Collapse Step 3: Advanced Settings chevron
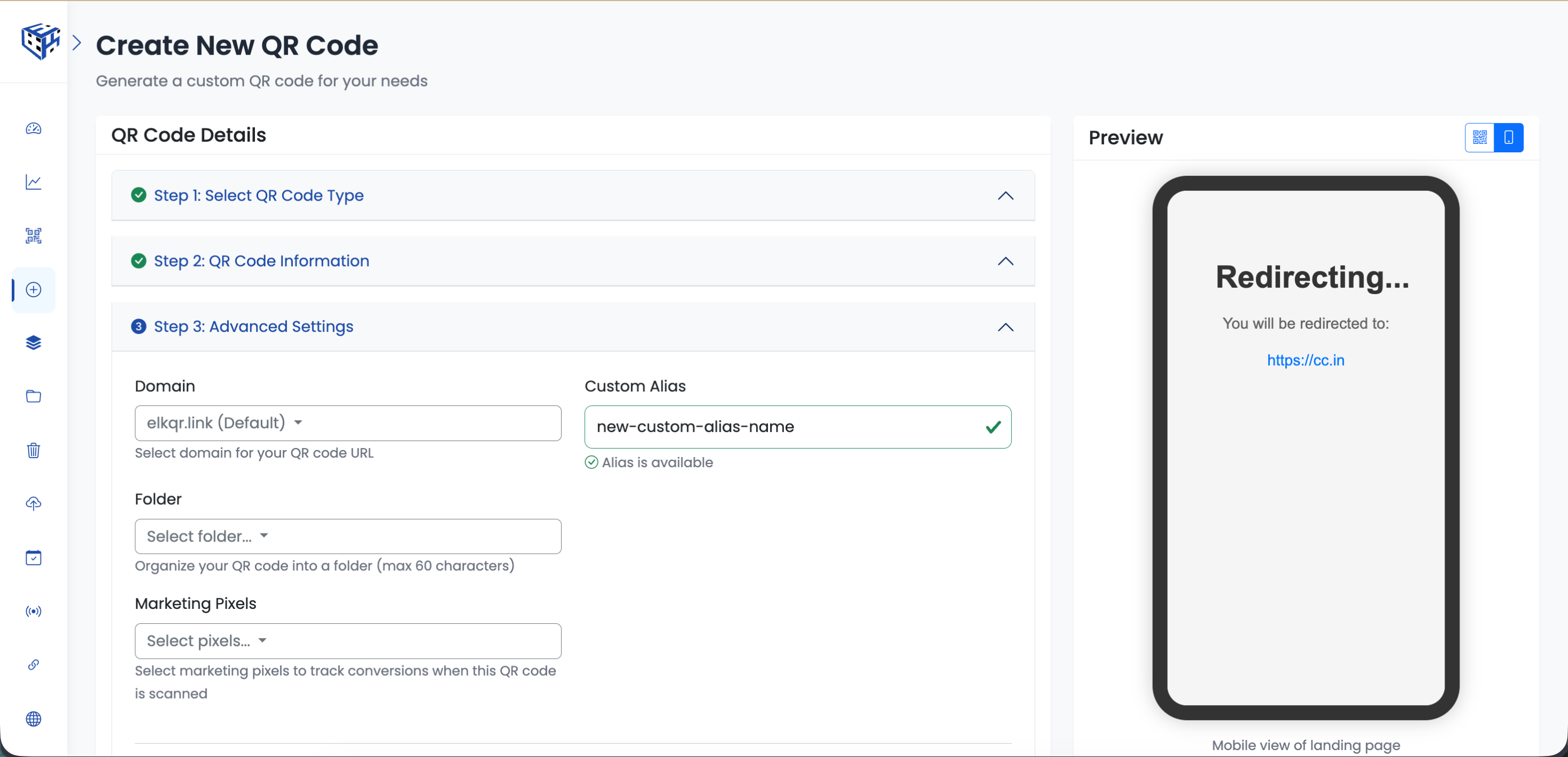The height and width of the screenshot is (757, 1568). [x=1005, y=327]
